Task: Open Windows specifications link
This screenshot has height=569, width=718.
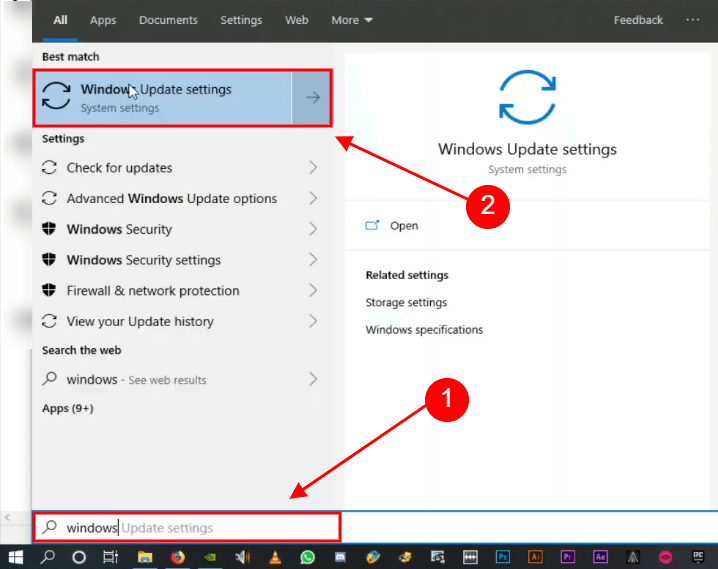Action: [x=424, y=330]
